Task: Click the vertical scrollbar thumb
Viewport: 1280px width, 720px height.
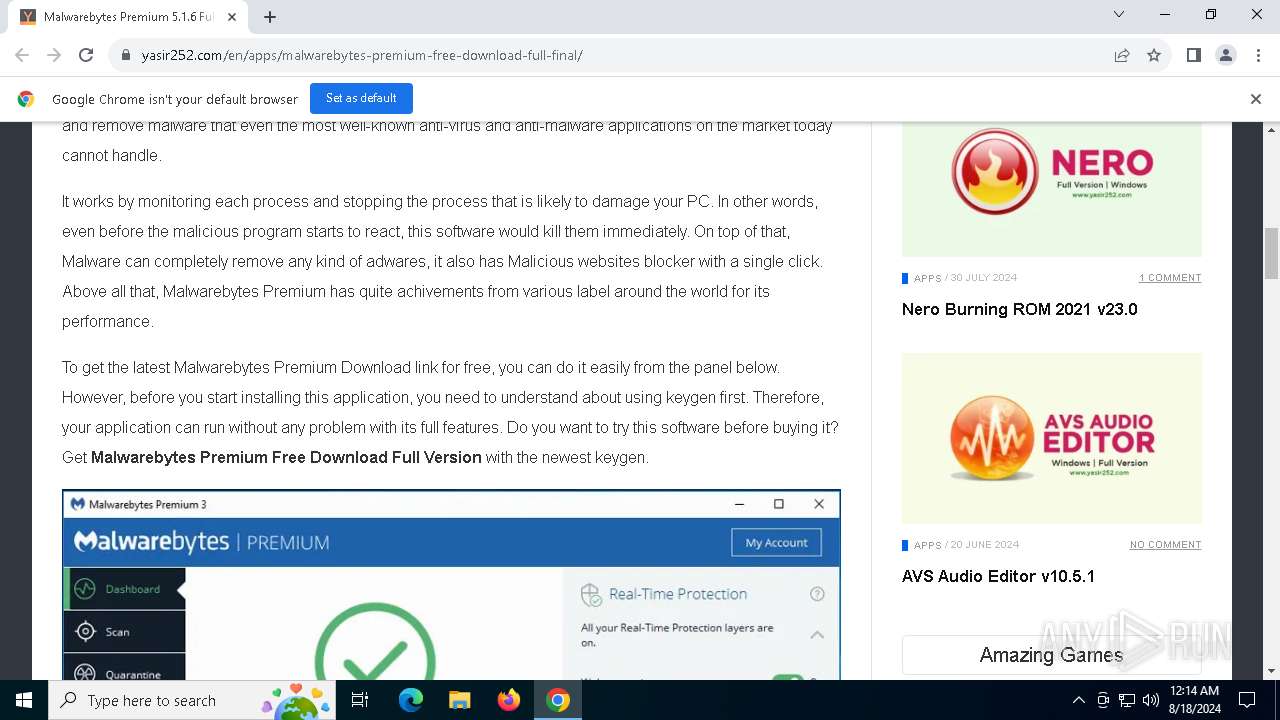Action: click(x=1272, y=253)
